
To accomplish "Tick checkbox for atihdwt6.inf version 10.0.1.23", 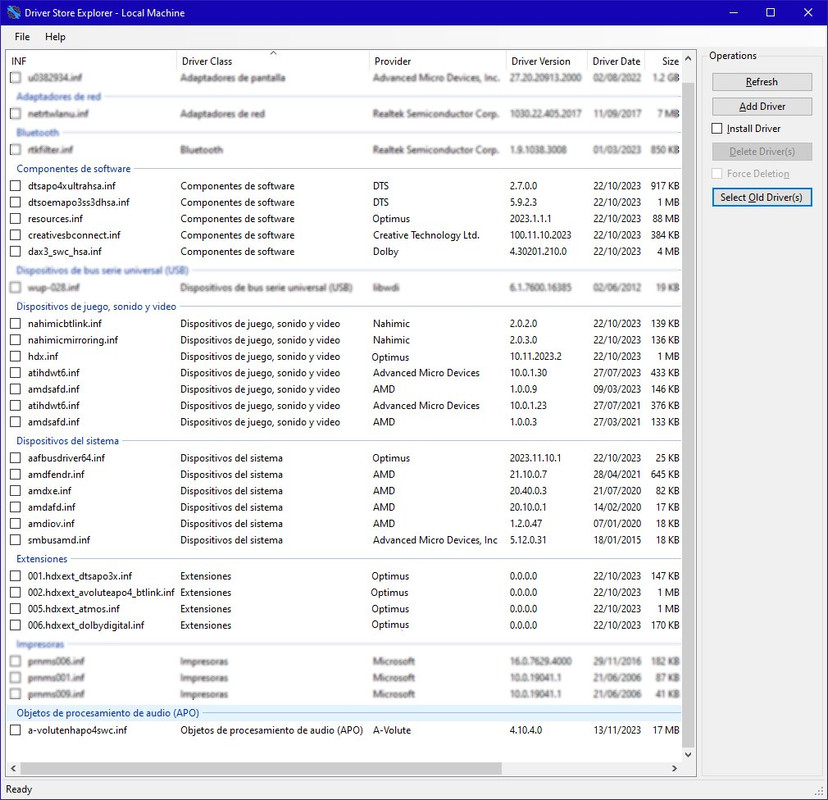I will [x=15, y=405].
